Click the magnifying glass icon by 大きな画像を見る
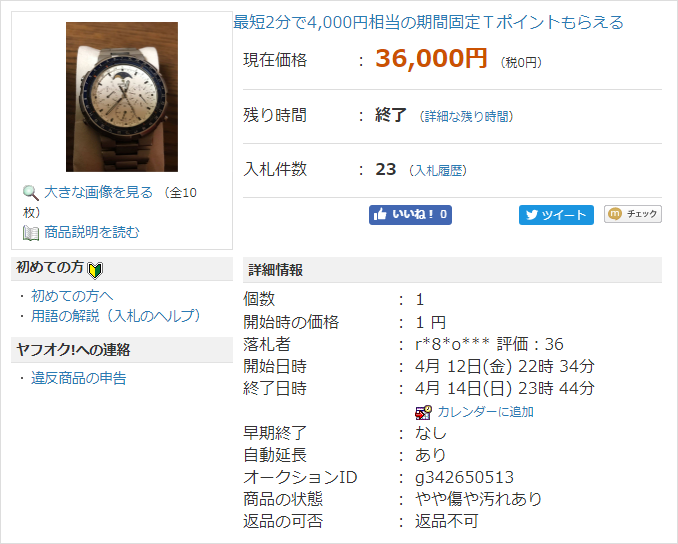678x544 pixels. (31, 193)
